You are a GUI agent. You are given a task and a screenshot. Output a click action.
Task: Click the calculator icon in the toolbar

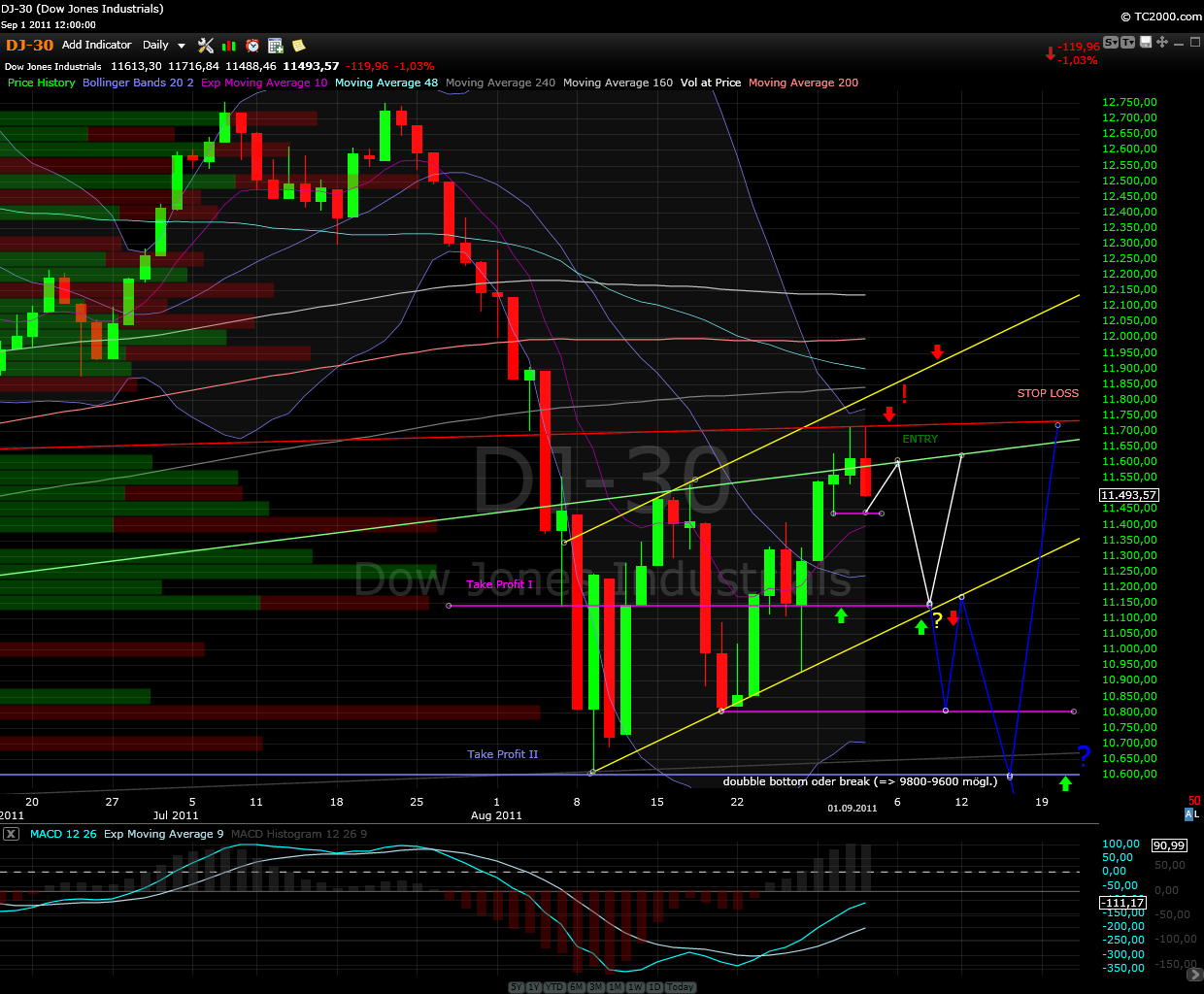(276, 46)
